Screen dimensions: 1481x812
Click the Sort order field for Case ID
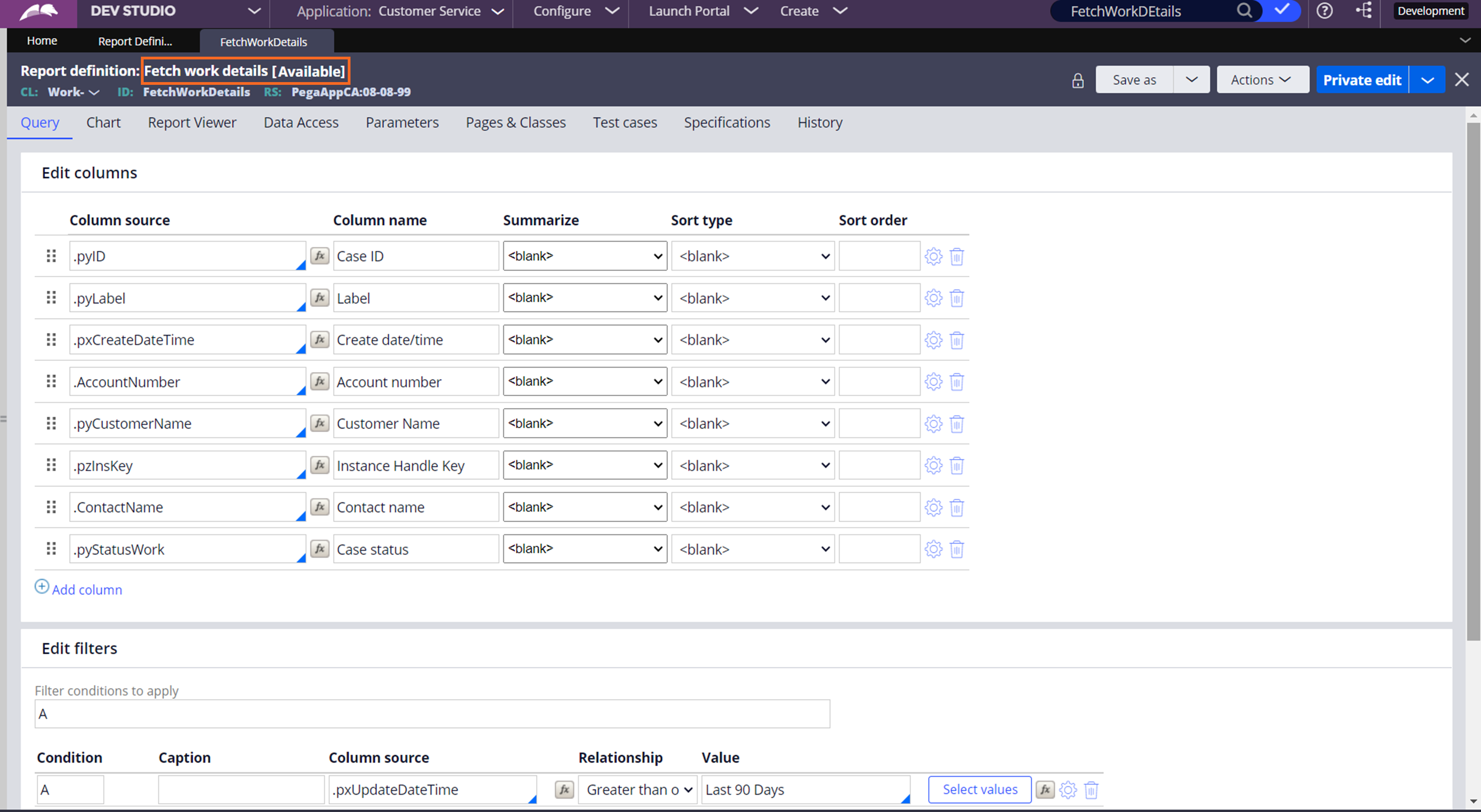click(879, 256)
